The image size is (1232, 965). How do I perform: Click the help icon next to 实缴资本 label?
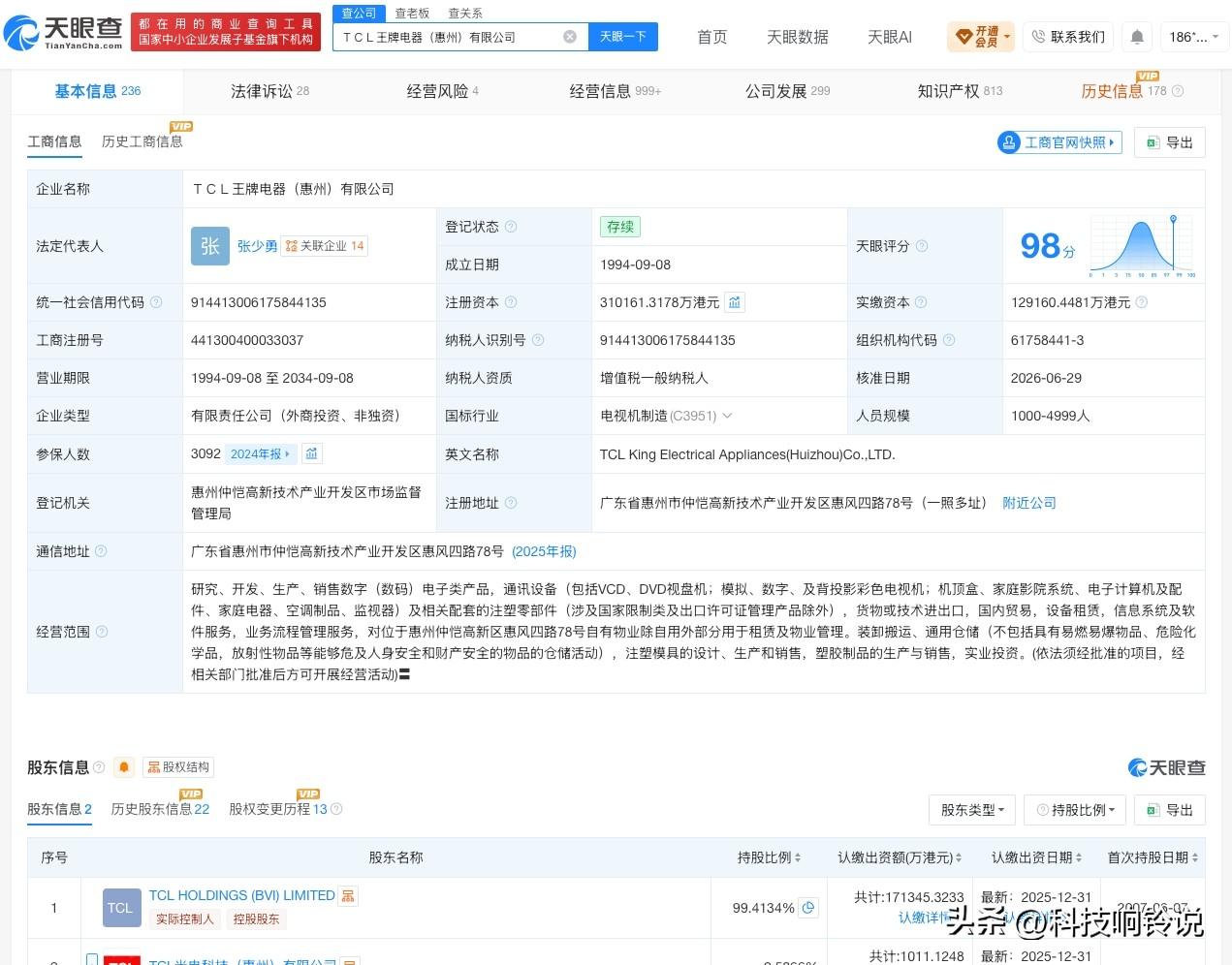(x=921, y=302)
